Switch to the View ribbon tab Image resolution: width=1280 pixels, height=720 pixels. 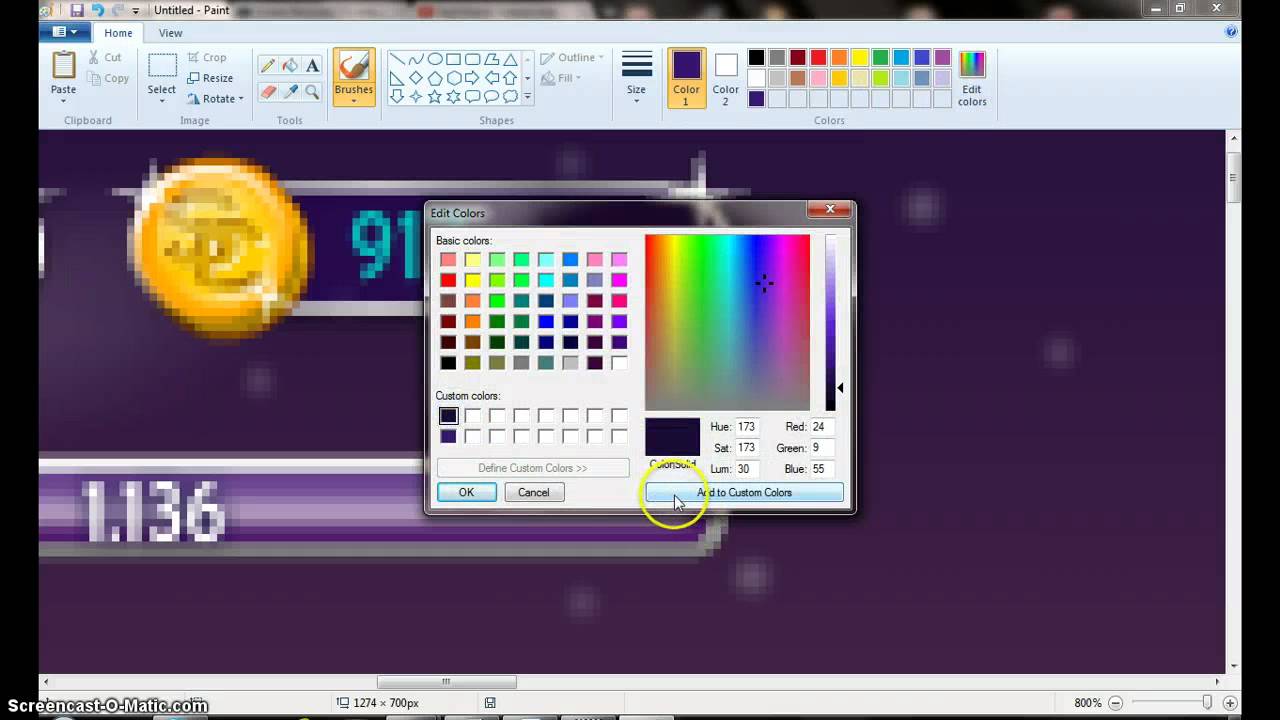(171, 33)
